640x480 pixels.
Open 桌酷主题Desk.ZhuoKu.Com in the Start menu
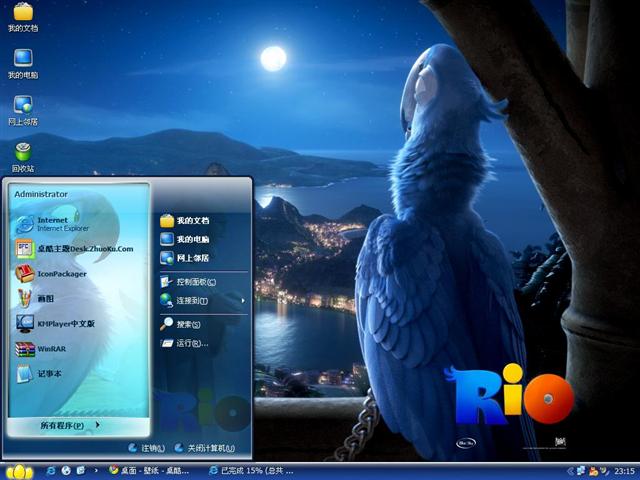[74, 249]
